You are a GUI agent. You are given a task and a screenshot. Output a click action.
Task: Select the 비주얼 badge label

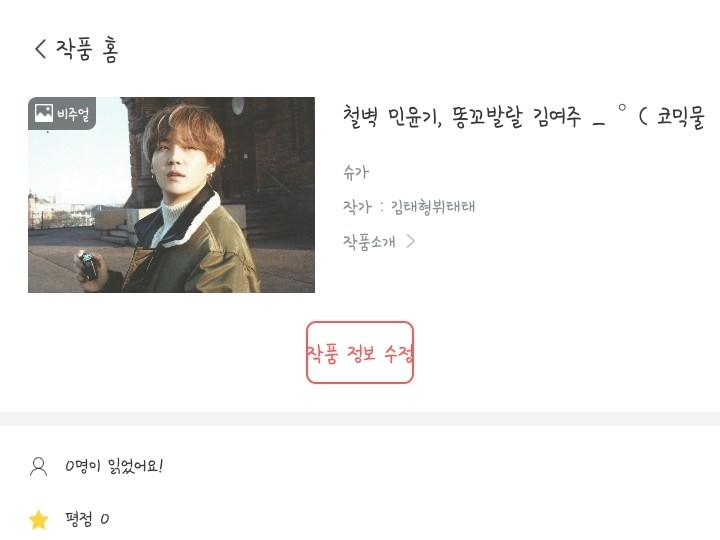click(73, 113)
